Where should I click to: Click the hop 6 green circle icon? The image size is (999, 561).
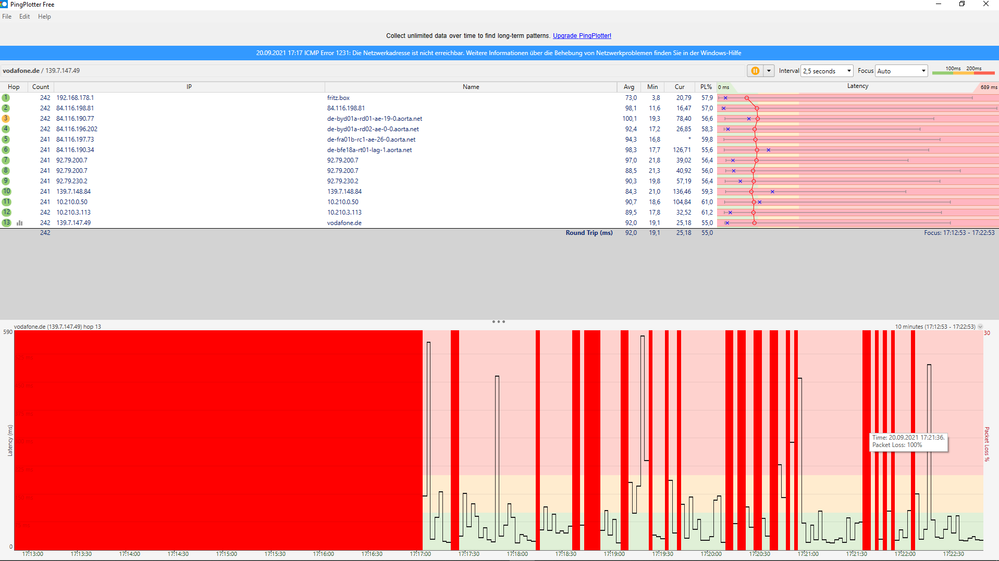6,150
